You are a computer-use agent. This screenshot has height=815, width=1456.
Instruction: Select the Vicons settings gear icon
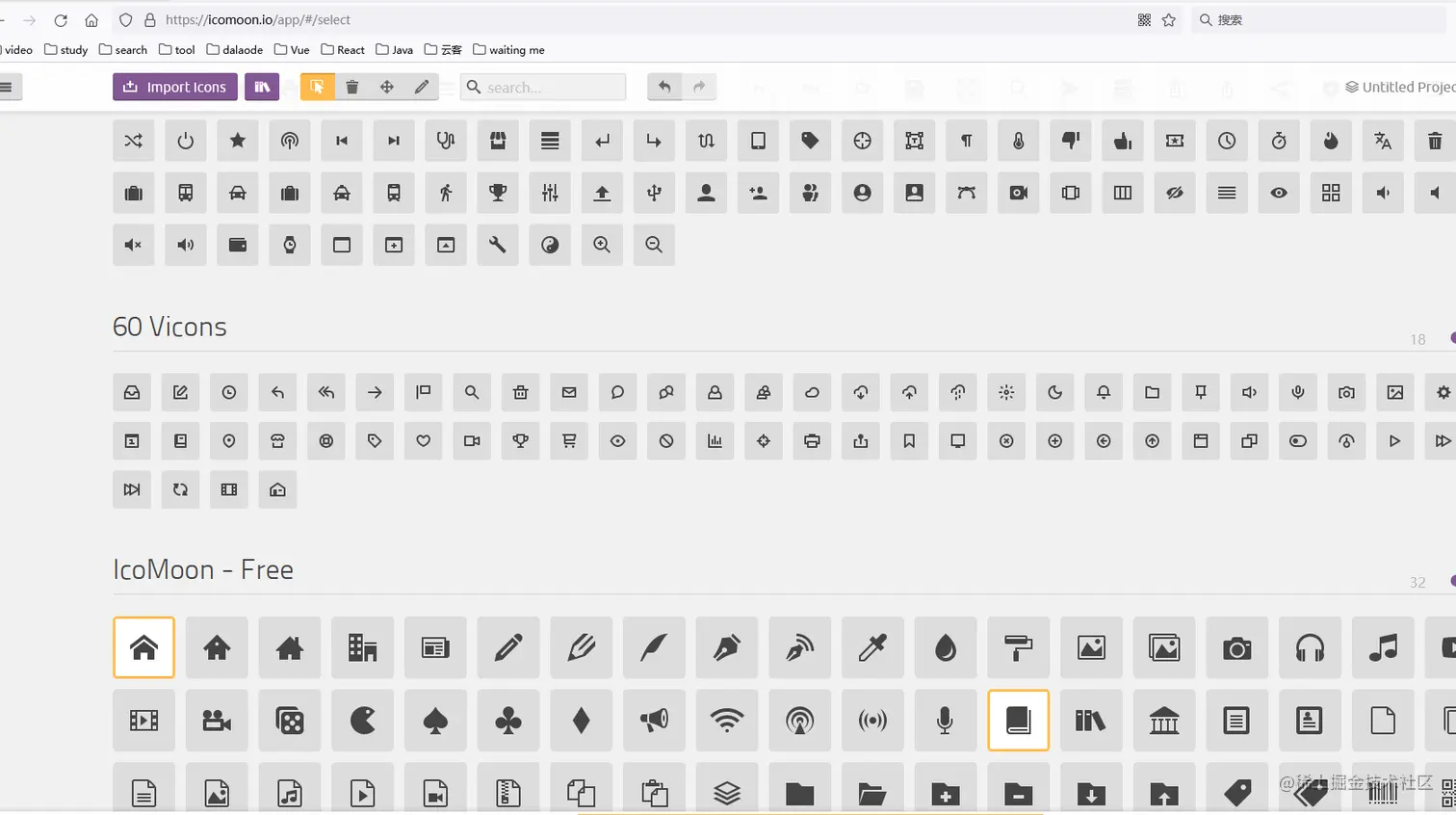[1443, 392]
